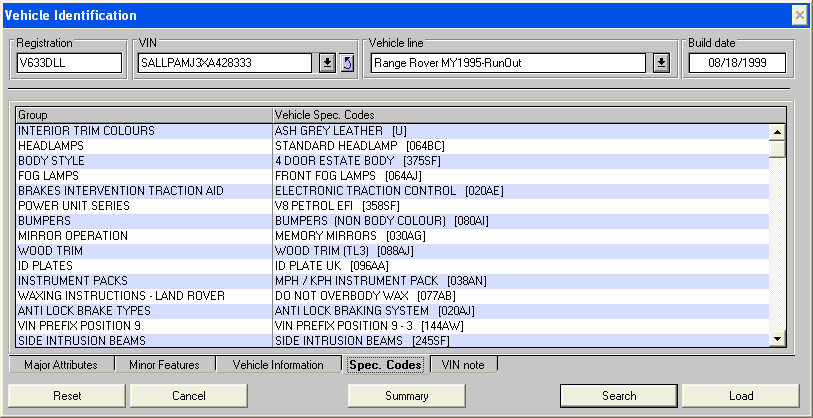813x418 pixels.
Task: Select the INTERIOR TRIM COLOURS row
Action: click(393, 131)
